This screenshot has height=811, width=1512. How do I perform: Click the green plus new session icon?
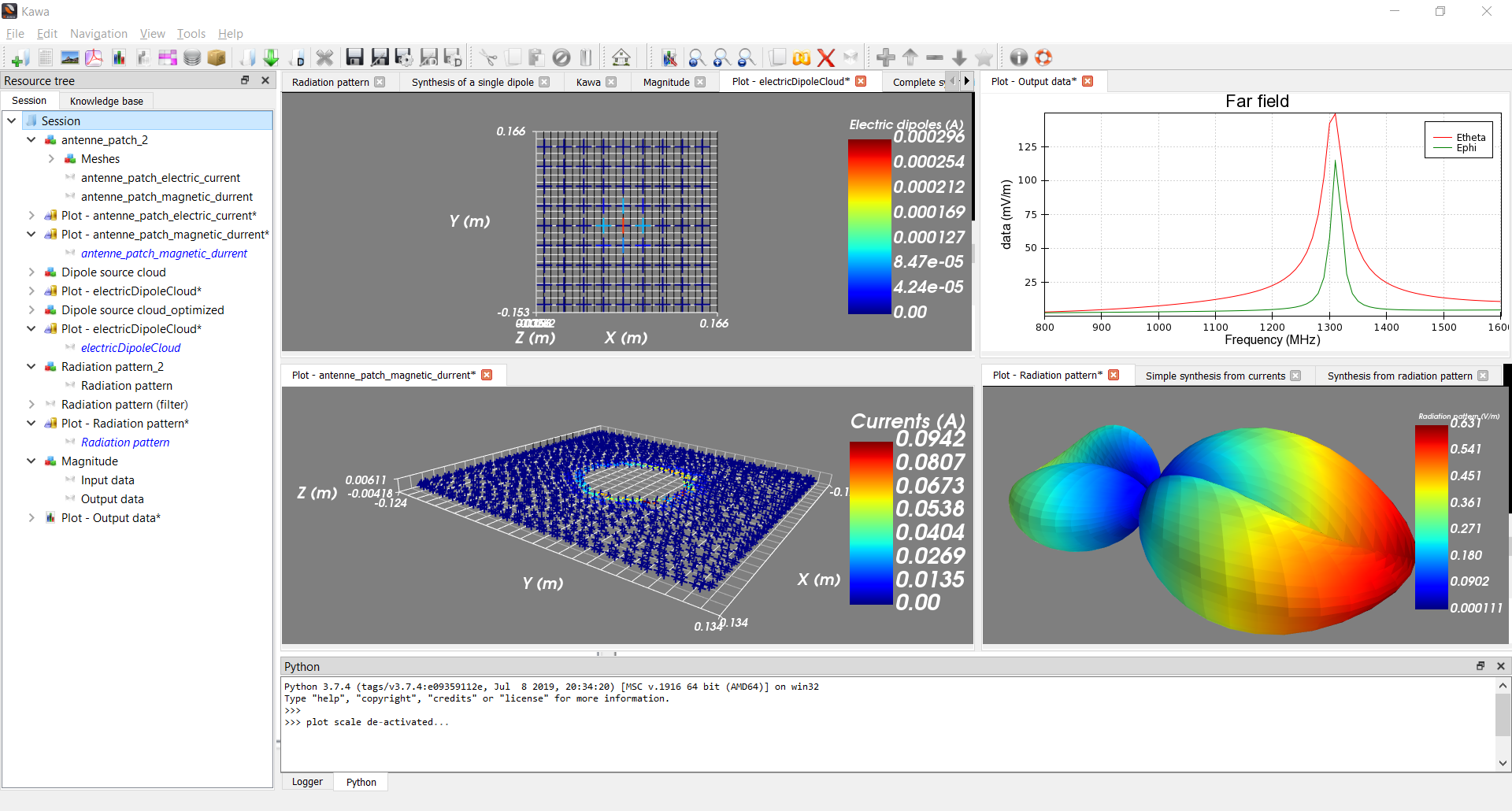pyautogui.click(x=20, y=58)
